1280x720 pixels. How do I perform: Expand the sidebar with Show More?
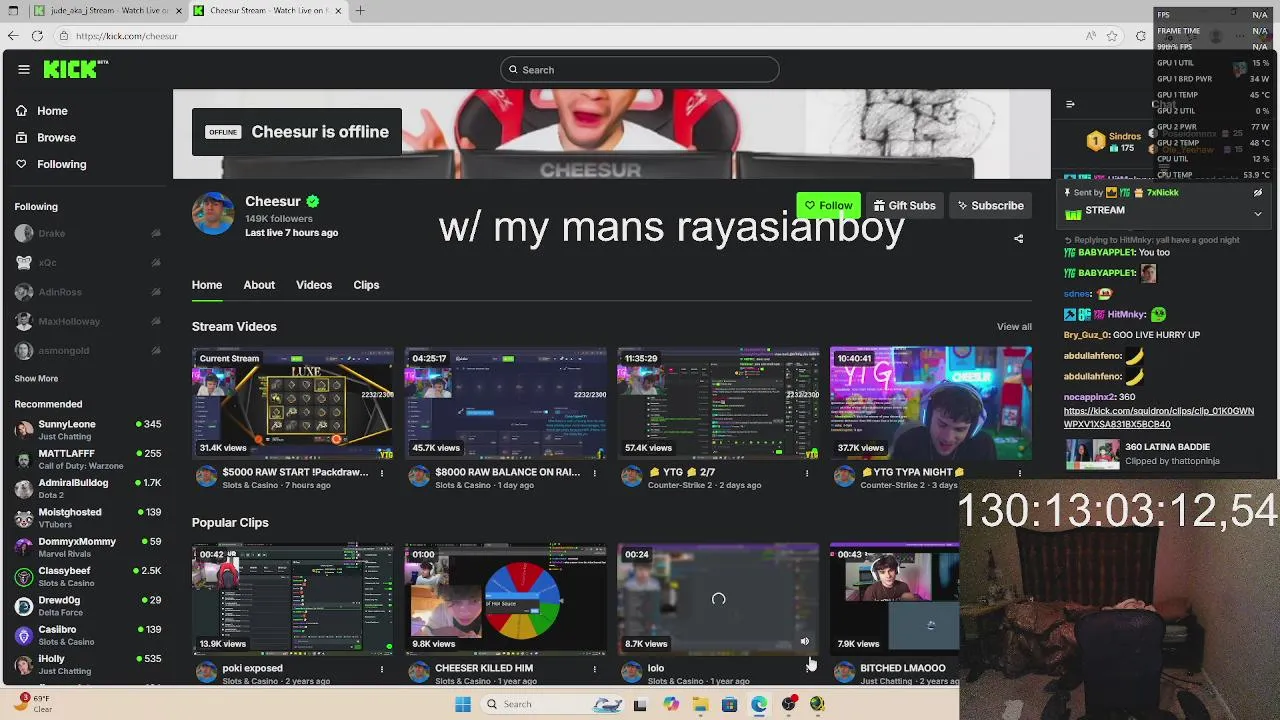[x=36, y=379]
